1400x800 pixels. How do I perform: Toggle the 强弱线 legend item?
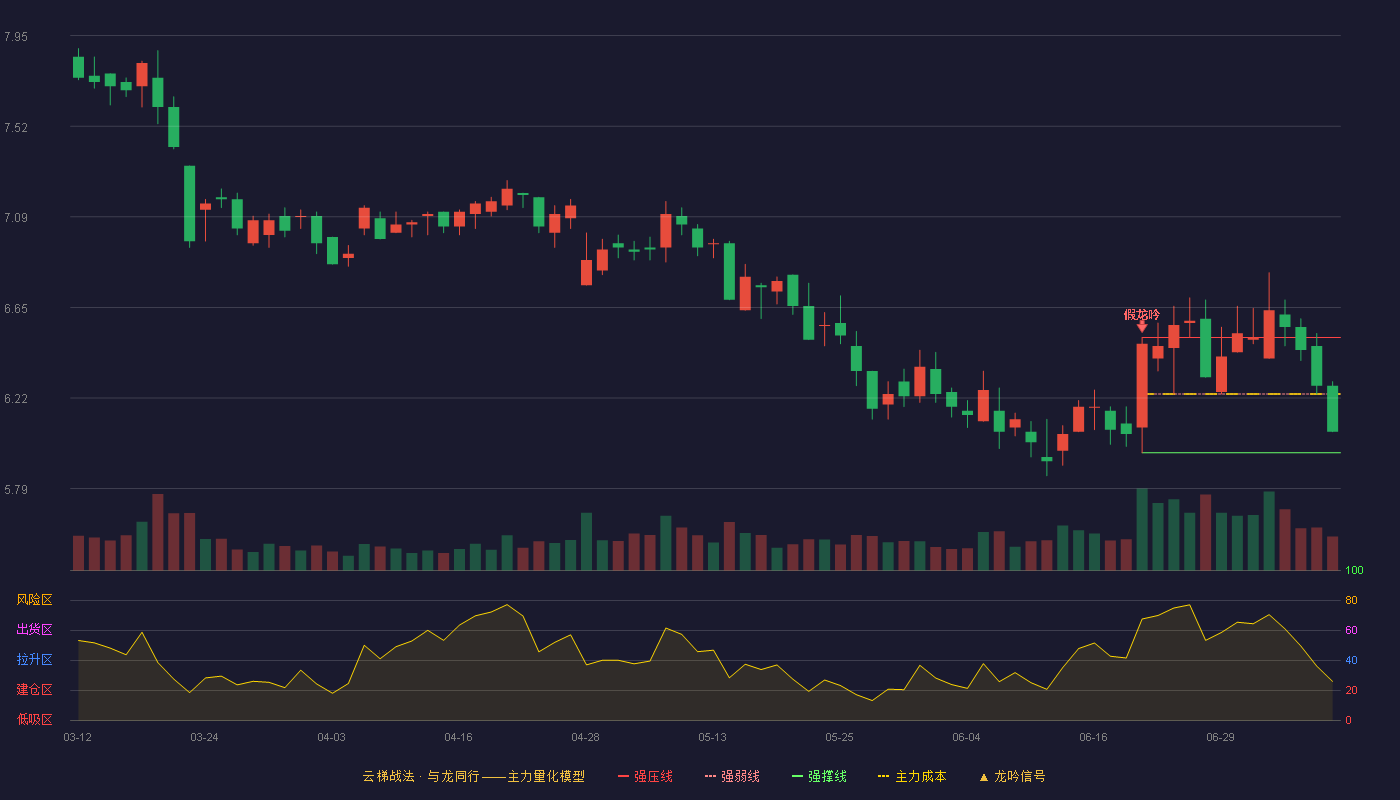732,776
